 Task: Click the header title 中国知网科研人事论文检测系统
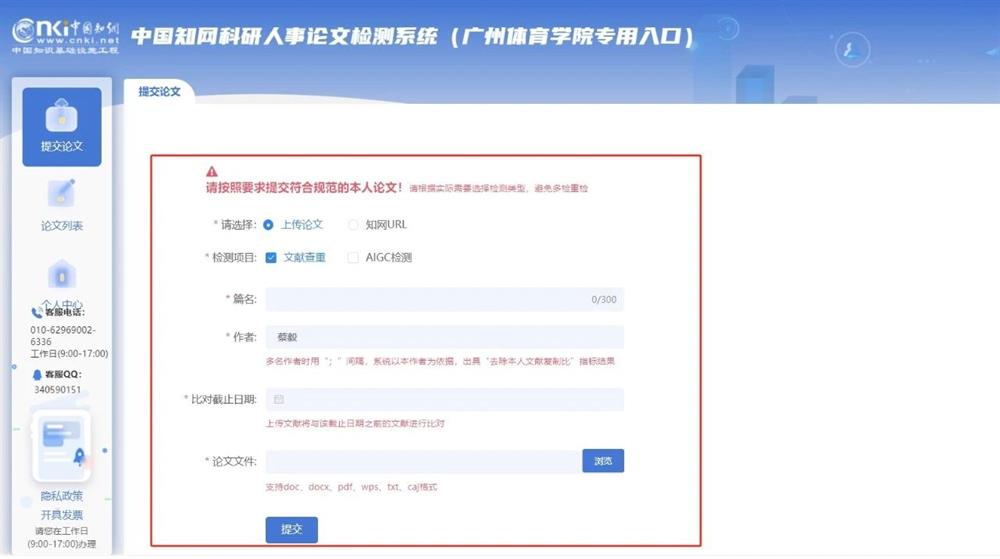(x=284, y=36)
